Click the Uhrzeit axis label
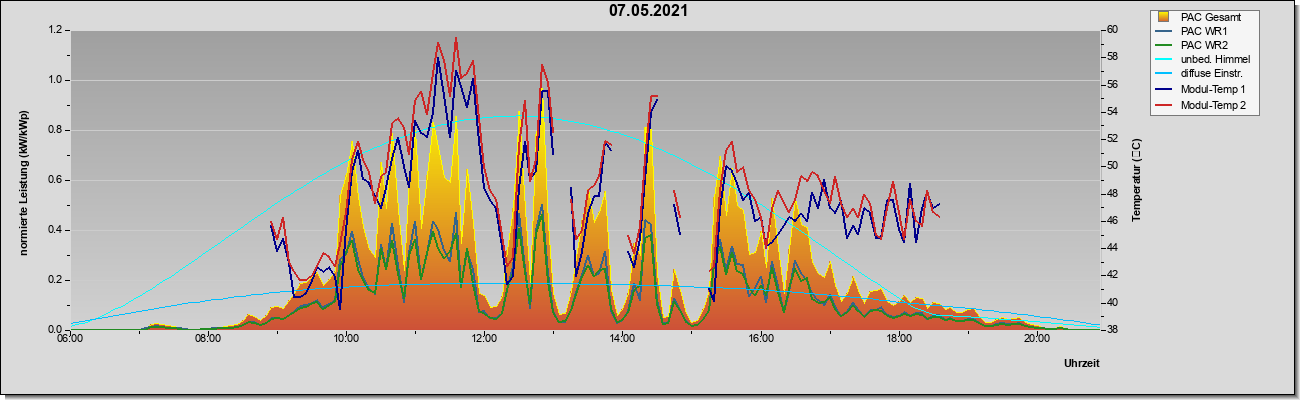The height and width of the screenshot is (400, 1300). click(1082, 363)
